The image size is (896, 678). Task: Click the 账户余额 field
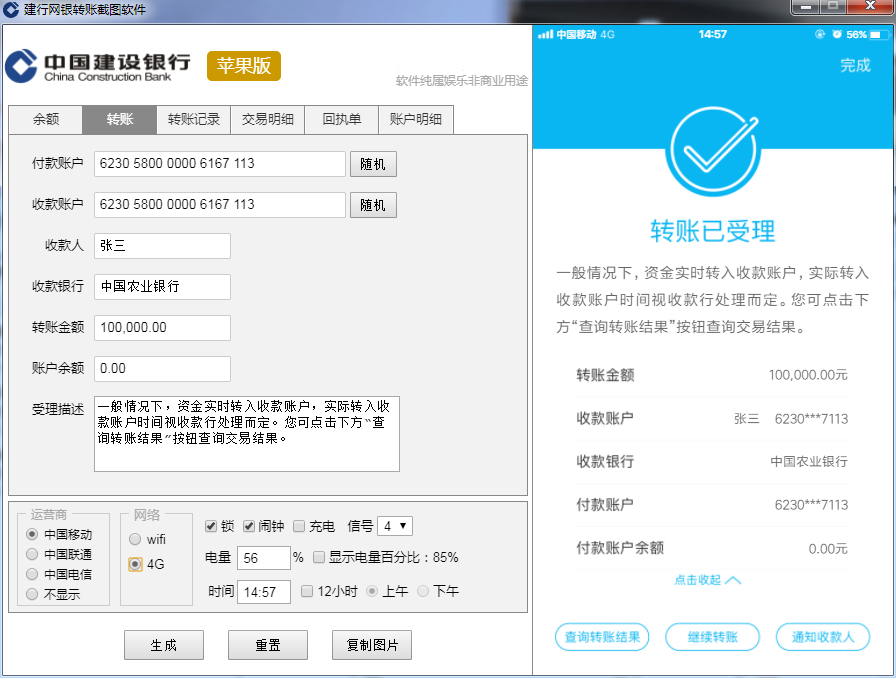click(162, 369)
